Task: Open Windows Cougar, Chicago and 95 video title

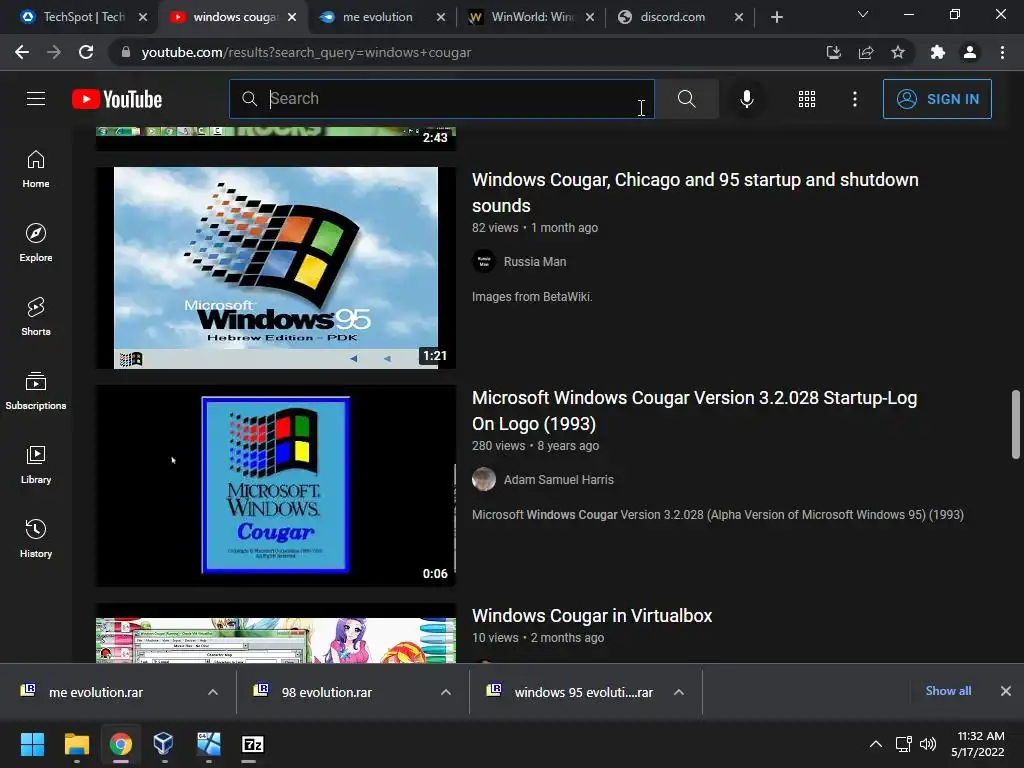Action: (695, 192)
